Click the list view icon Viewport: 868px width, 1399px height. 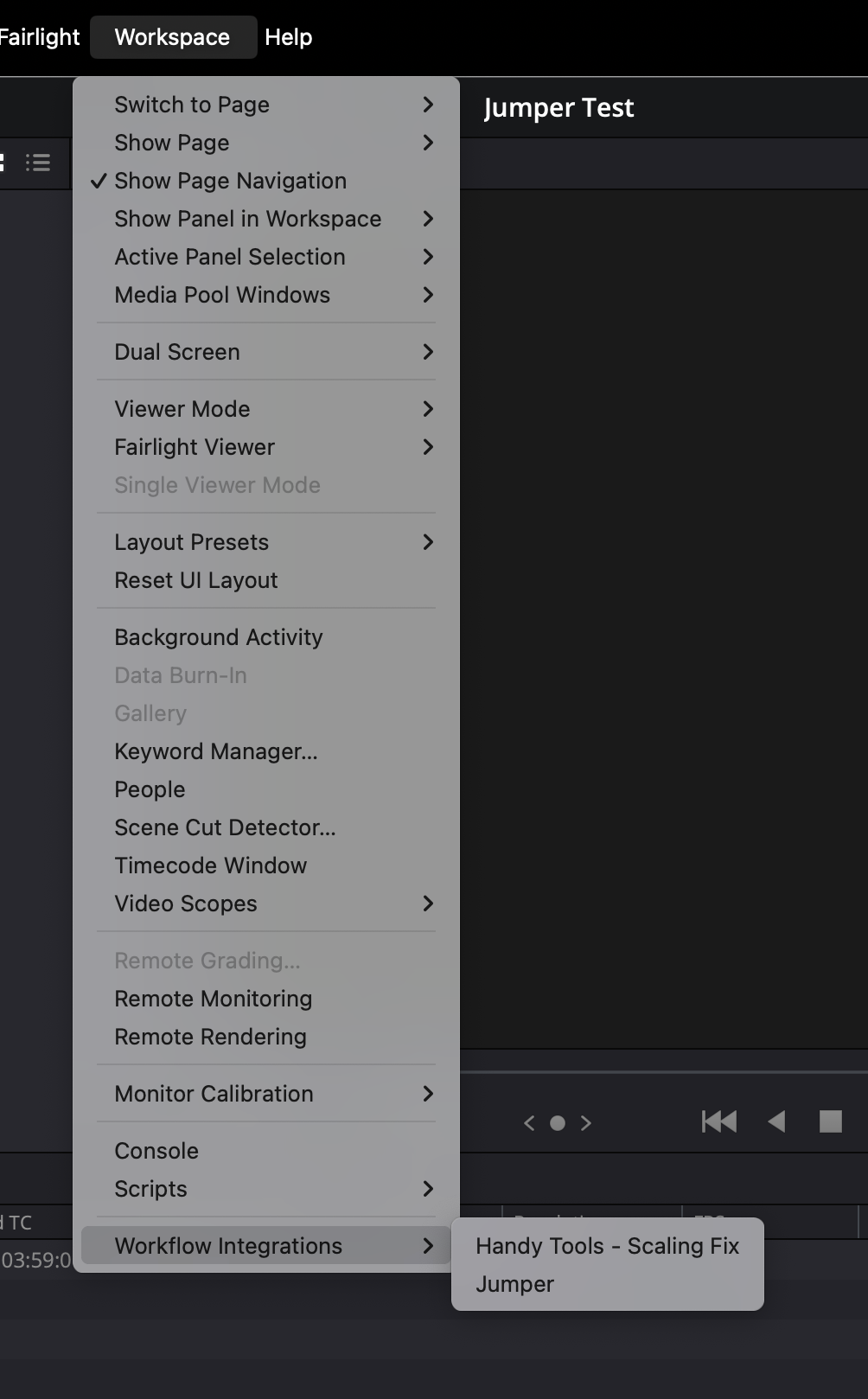pyautogui.click(x=38, y=163)
